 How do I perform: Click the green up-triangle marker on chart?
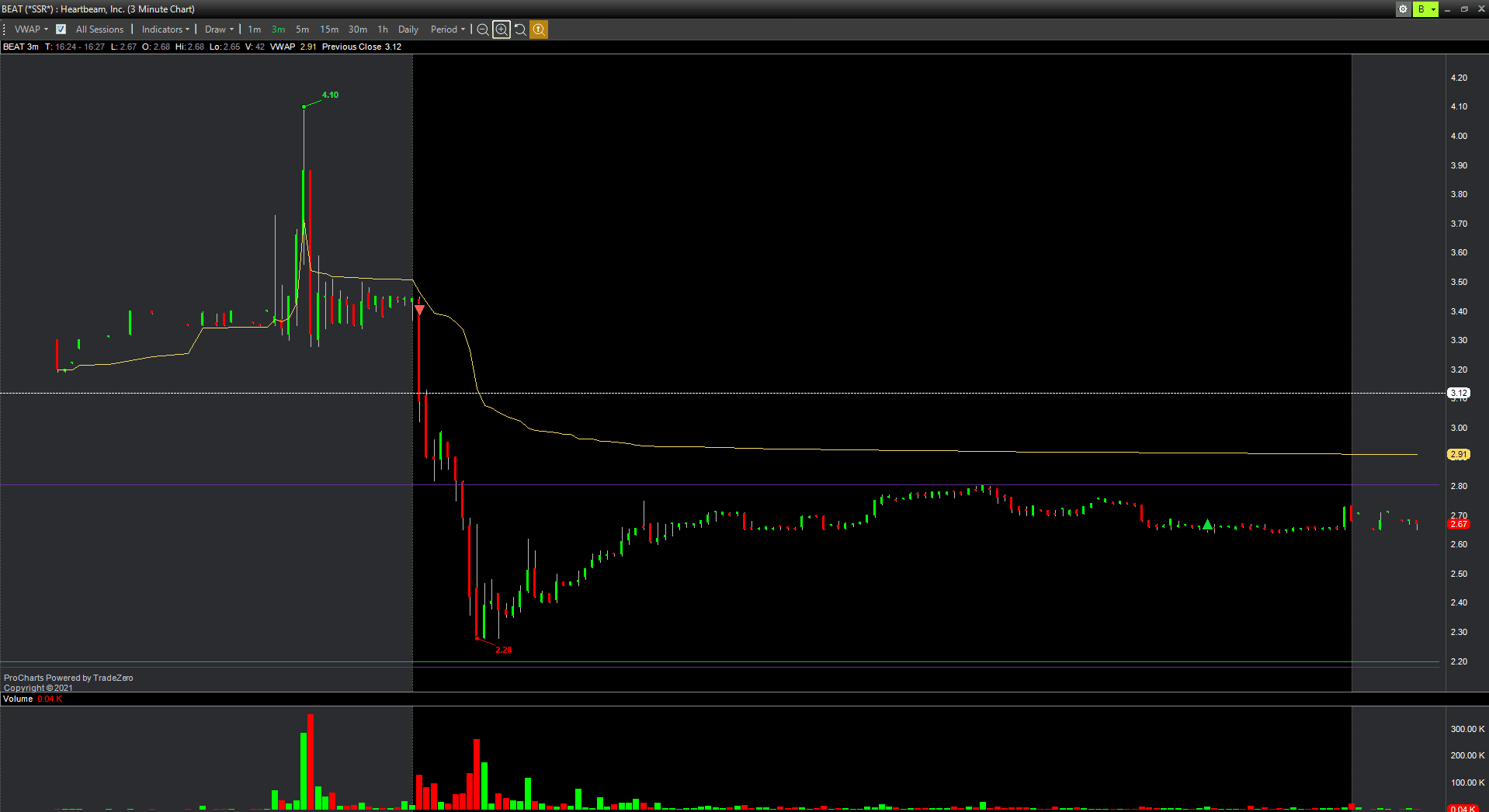[x=1207, y=525]
